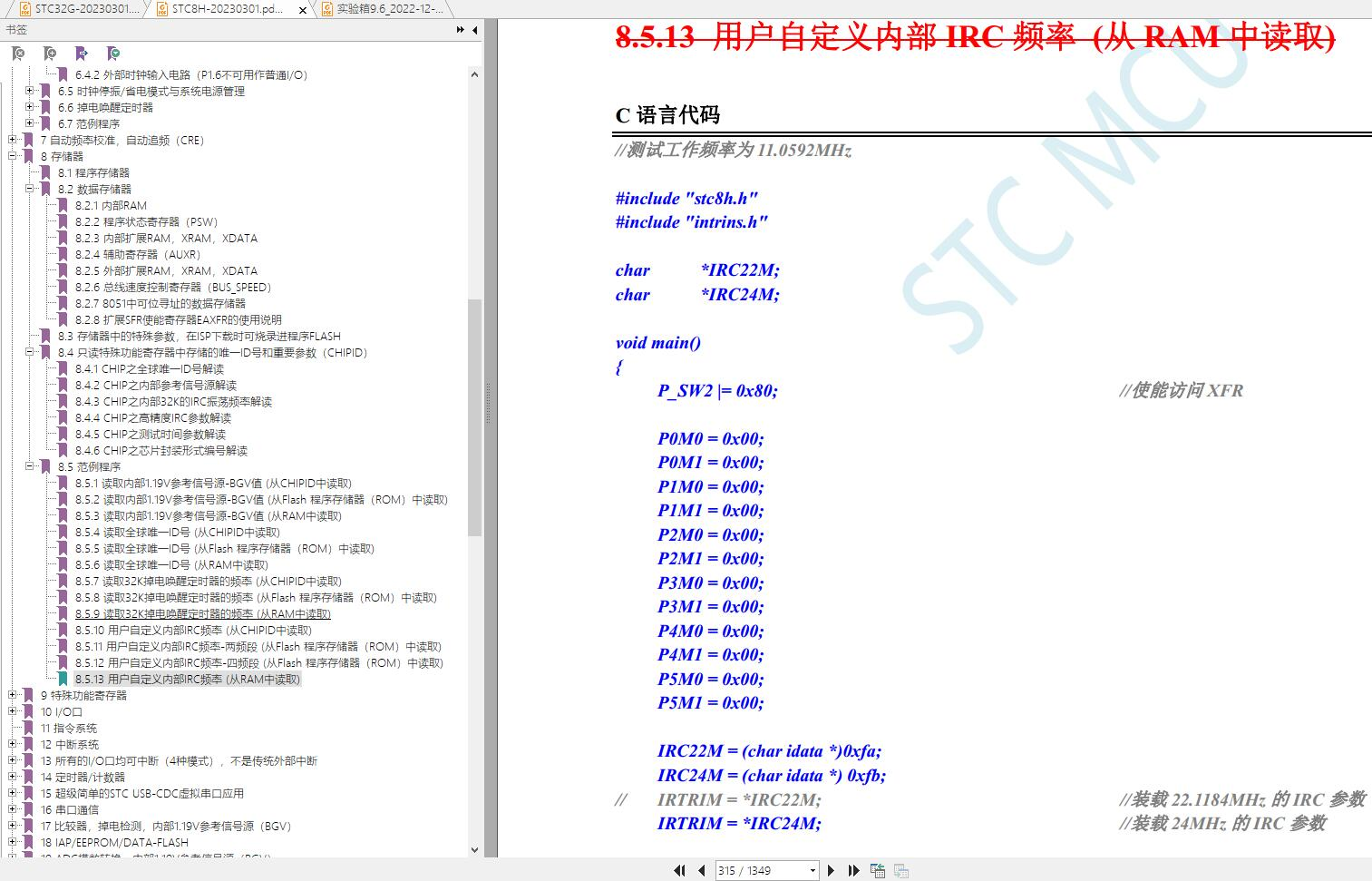Click the code line void main()
1372x881 pixels.
click(x=658, y=343)
